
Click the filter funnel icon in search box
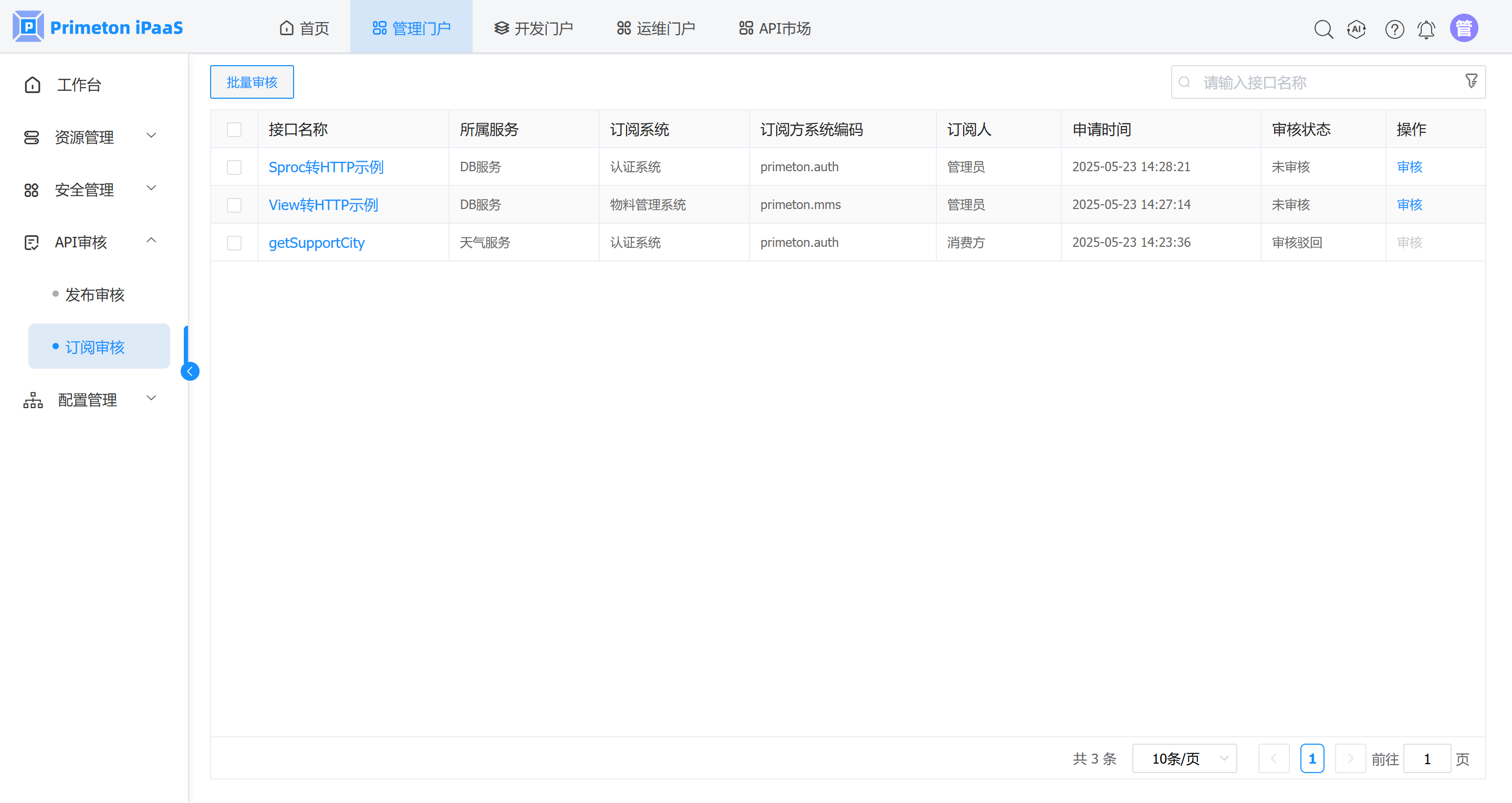point(1471,81)
